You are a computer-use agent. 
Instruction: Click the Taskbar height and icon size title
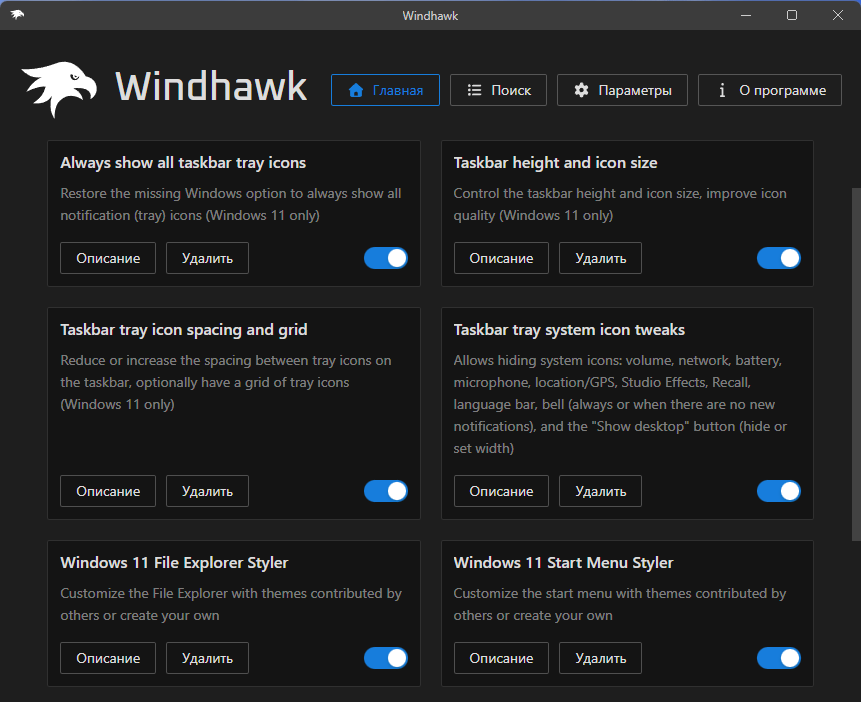(555, 163)
